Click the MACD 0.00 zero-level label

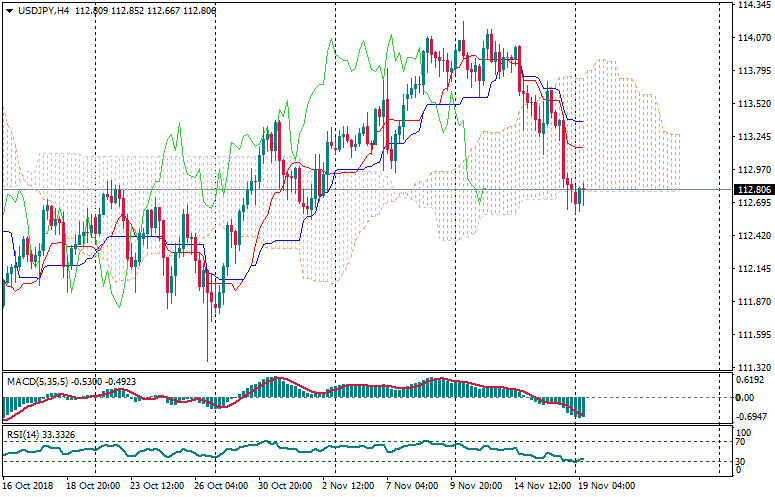(745, 396)
